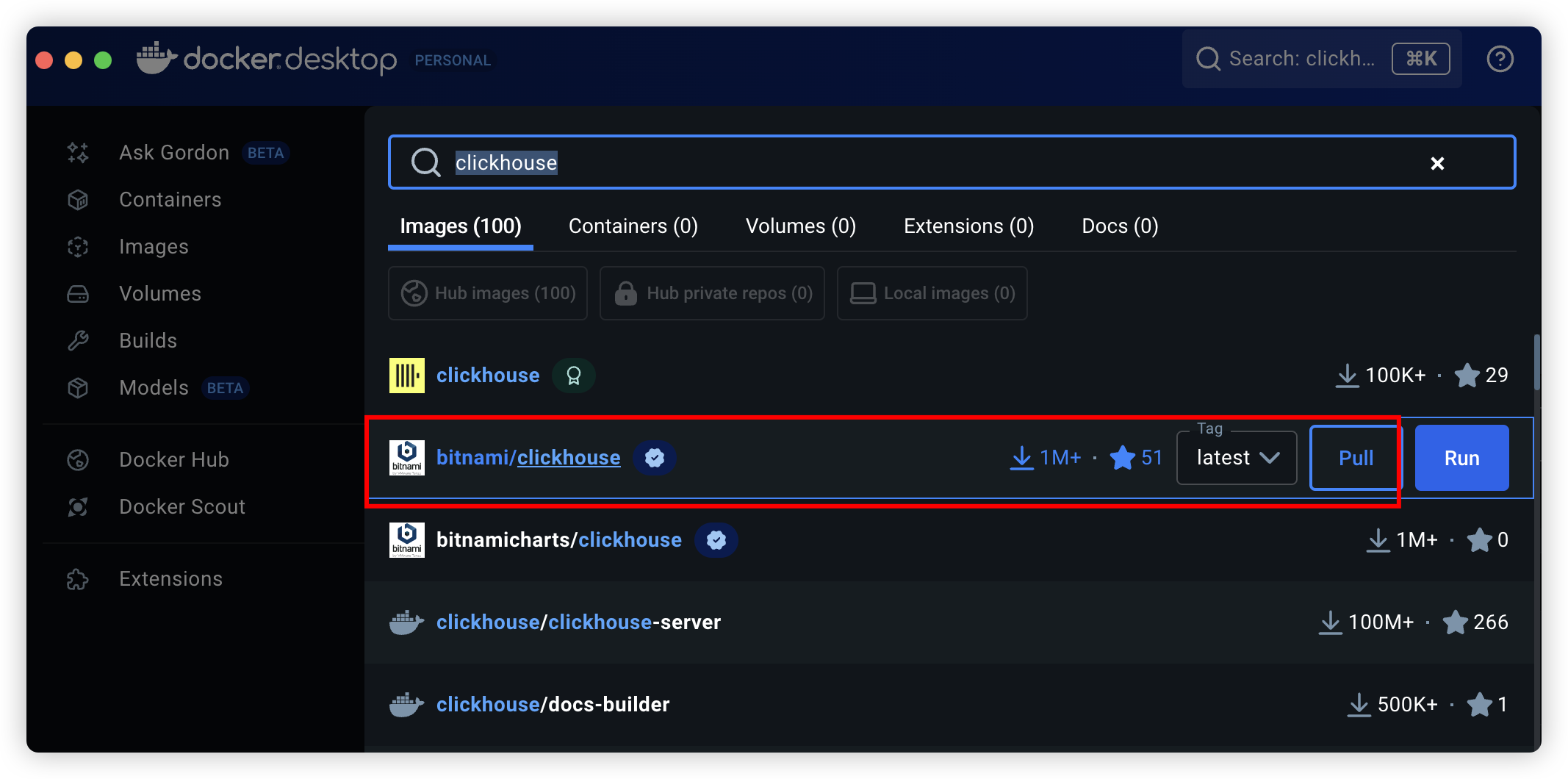Switch to the Extensions (0) tab
1568x779 pixels.
coord(969,226)
